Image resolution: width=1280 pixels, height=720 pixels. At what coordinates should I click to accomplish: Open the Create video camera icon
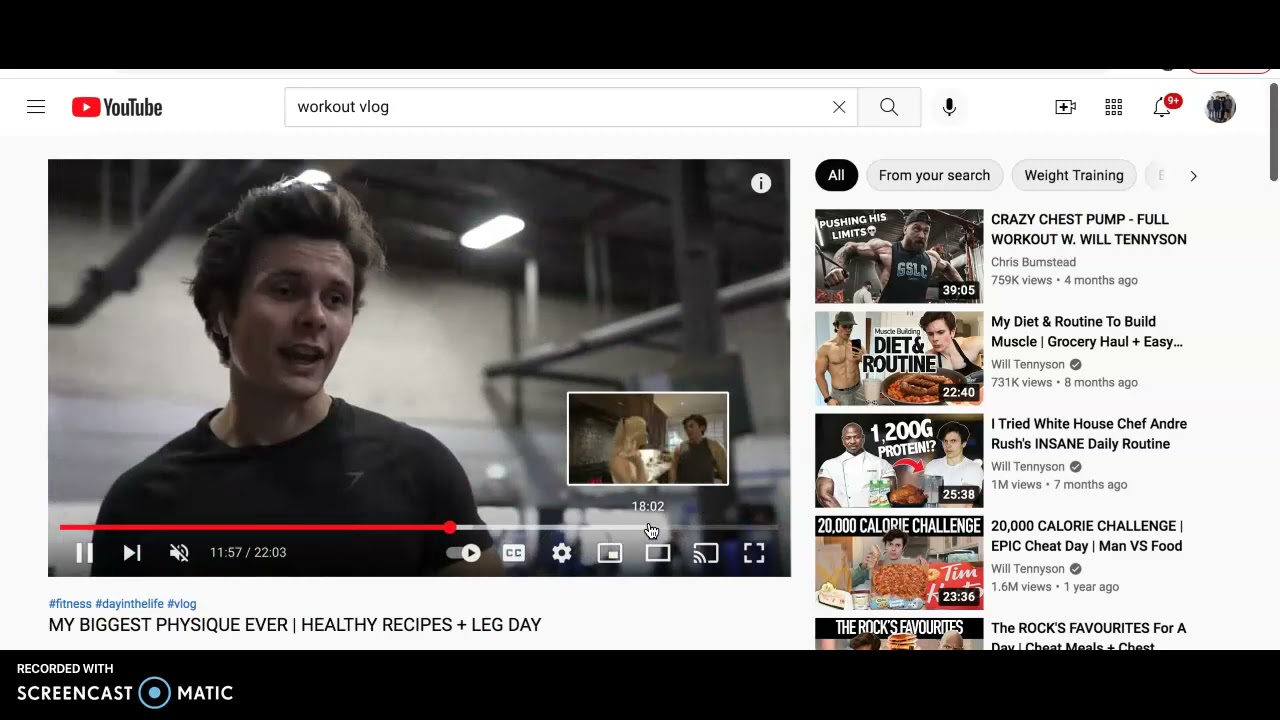1066,107
